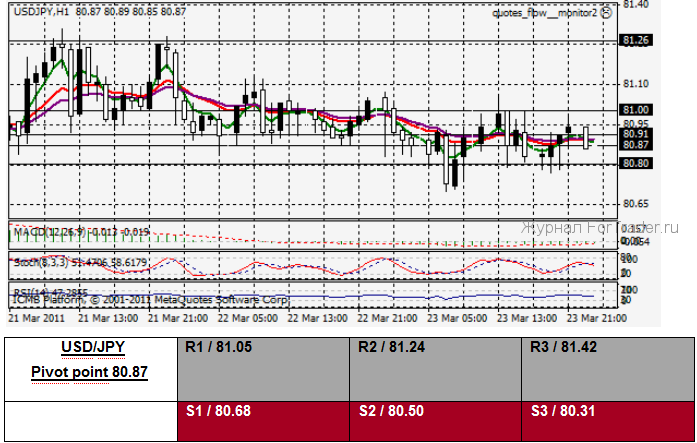Click the 22 Mar 21:00 time label

(x=387, y=318)
